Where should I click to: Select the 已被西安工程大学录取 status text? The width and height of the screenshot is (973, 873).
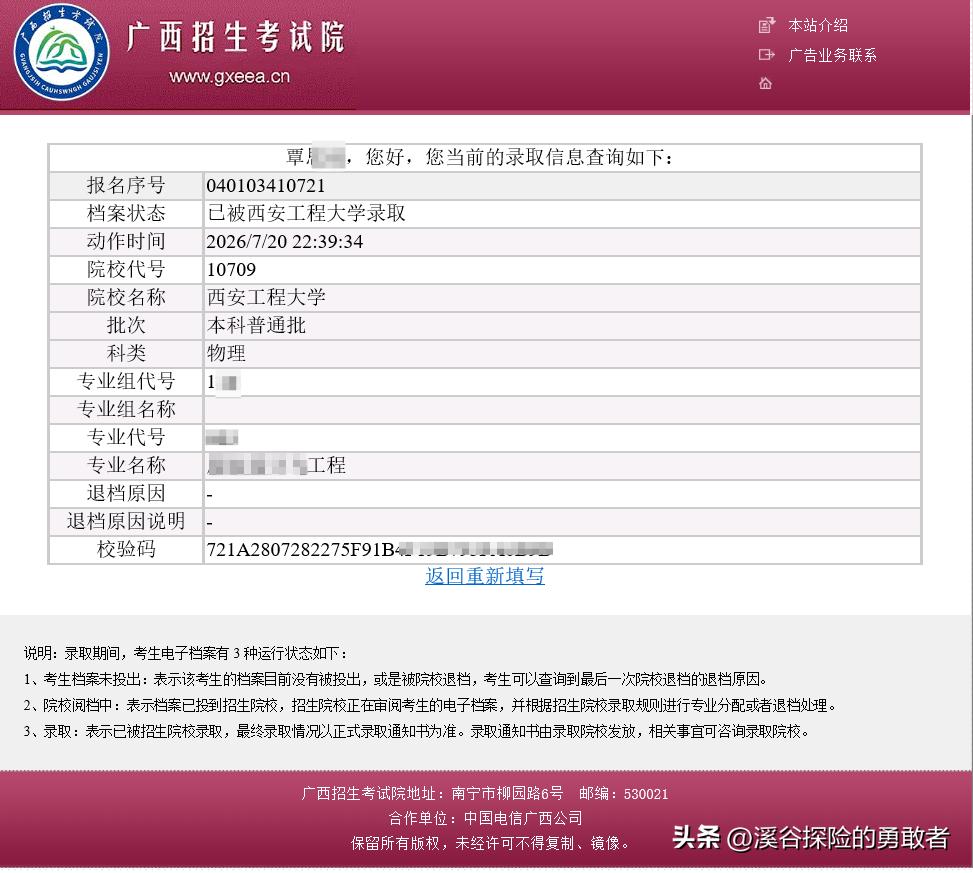pos(306,213)
